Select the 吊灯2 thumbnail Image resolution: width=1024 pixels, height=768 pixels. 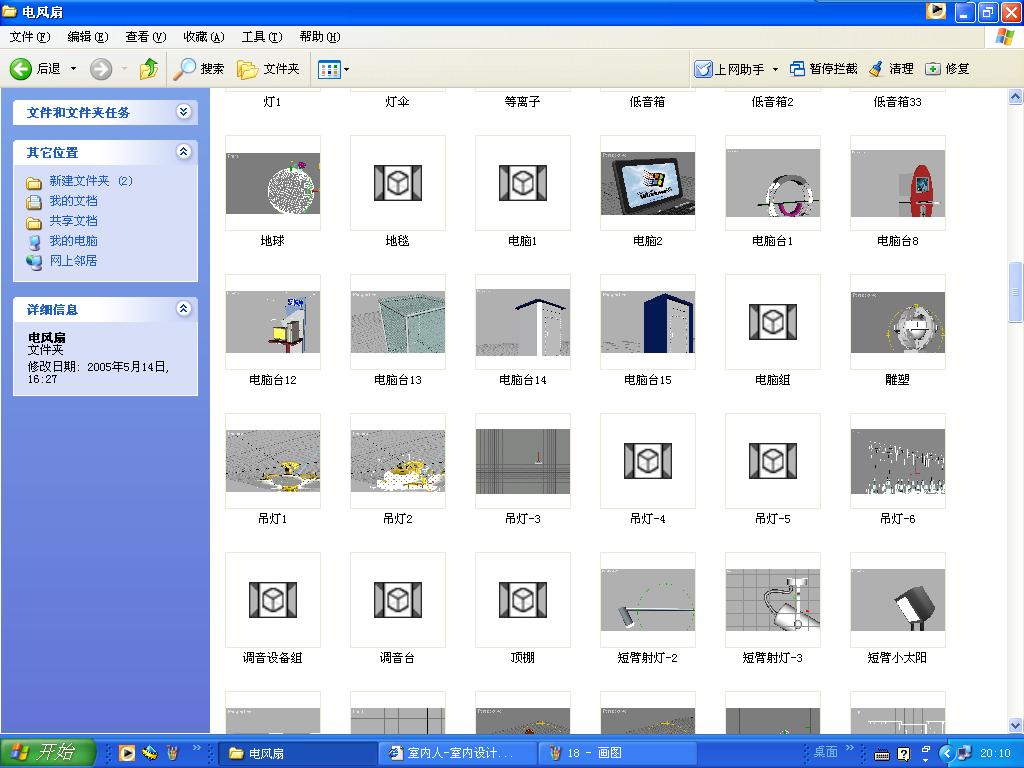398,461
